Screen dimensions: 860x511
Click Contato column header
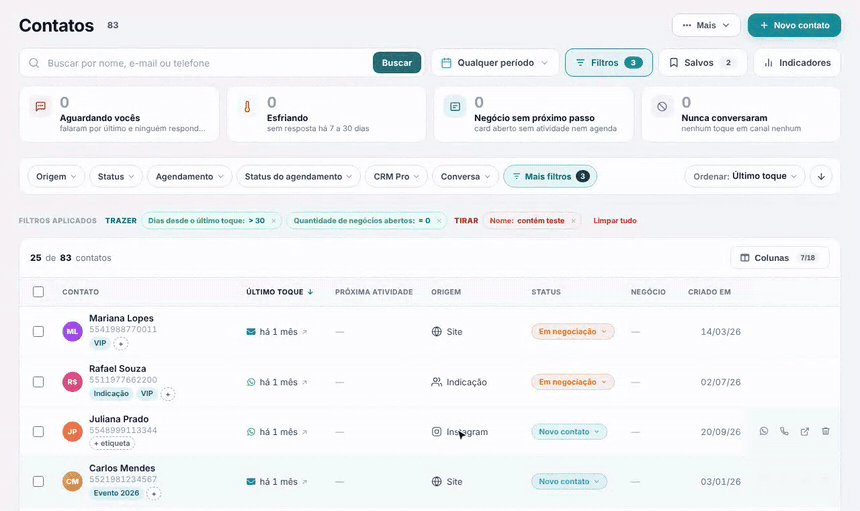pyautogui.click(x=81, y=292)
